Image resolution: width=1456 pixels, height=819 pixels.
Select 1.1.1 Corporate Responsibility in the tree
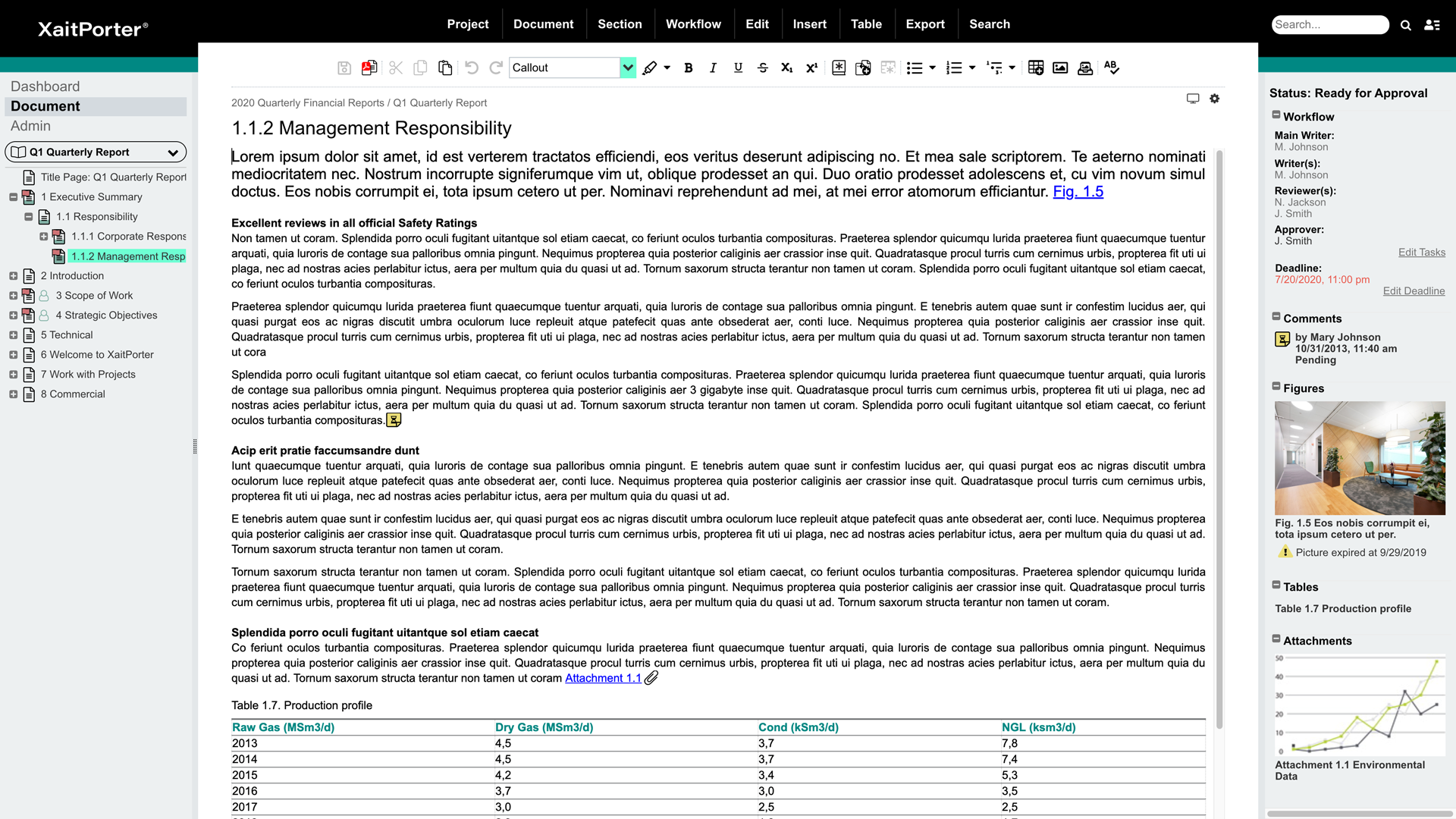pos(129,236)
